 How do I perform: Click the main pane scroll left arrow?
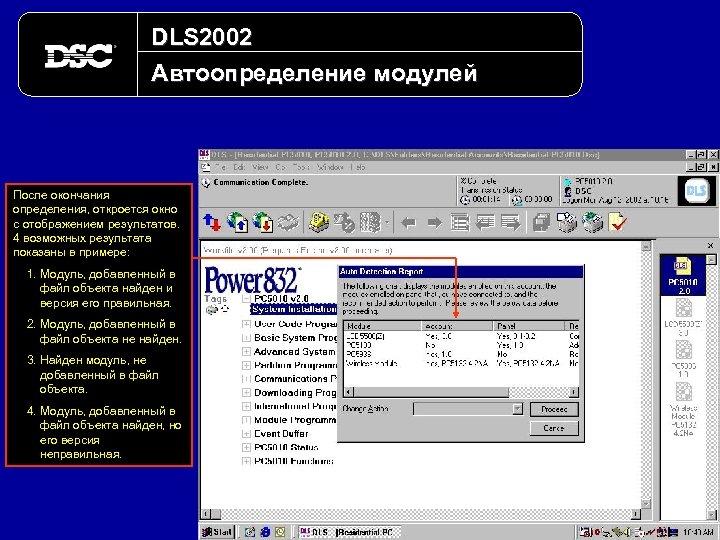(205, 514)
